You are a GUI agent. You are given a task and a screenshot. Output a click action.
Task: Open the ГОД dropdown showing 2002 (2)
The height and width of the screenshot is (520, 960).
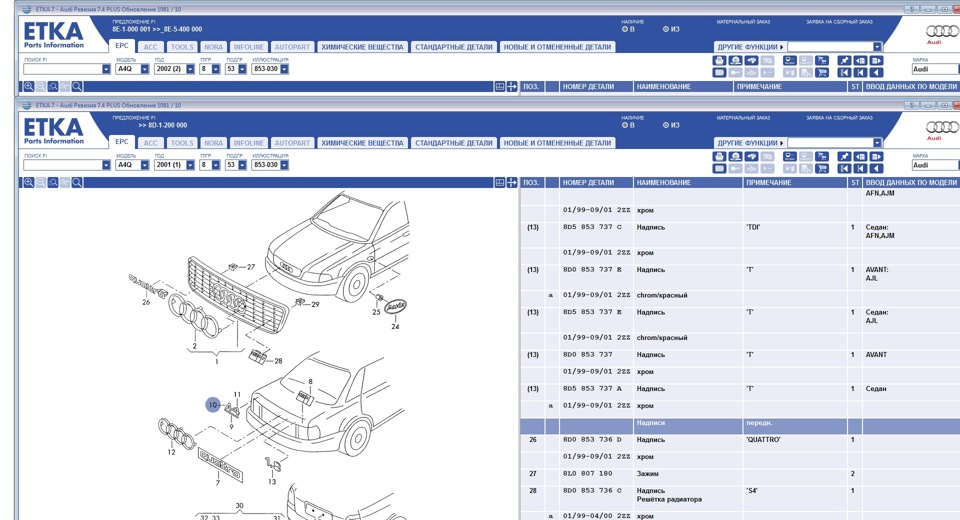tap(190, 69)
